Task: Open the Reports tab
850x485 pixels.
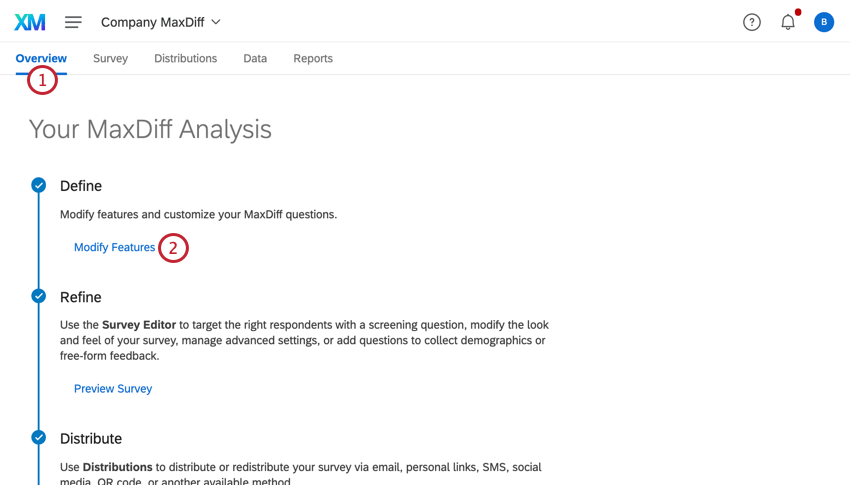Action: [313, 58]
